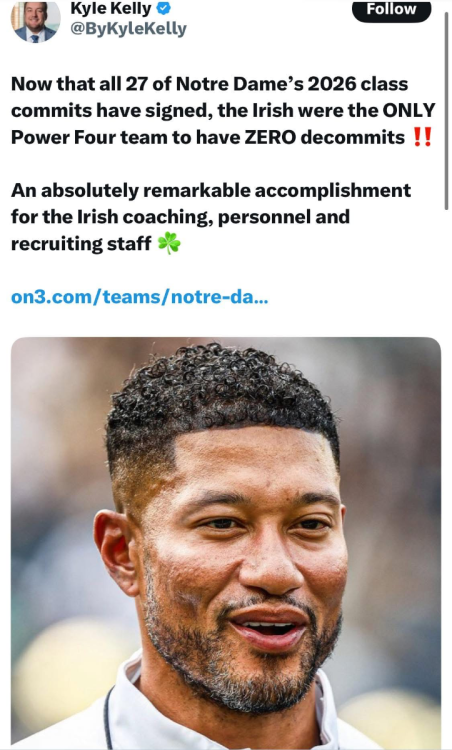
Task: Click the "recruiting staff" text
Action: tap(81, 243)
